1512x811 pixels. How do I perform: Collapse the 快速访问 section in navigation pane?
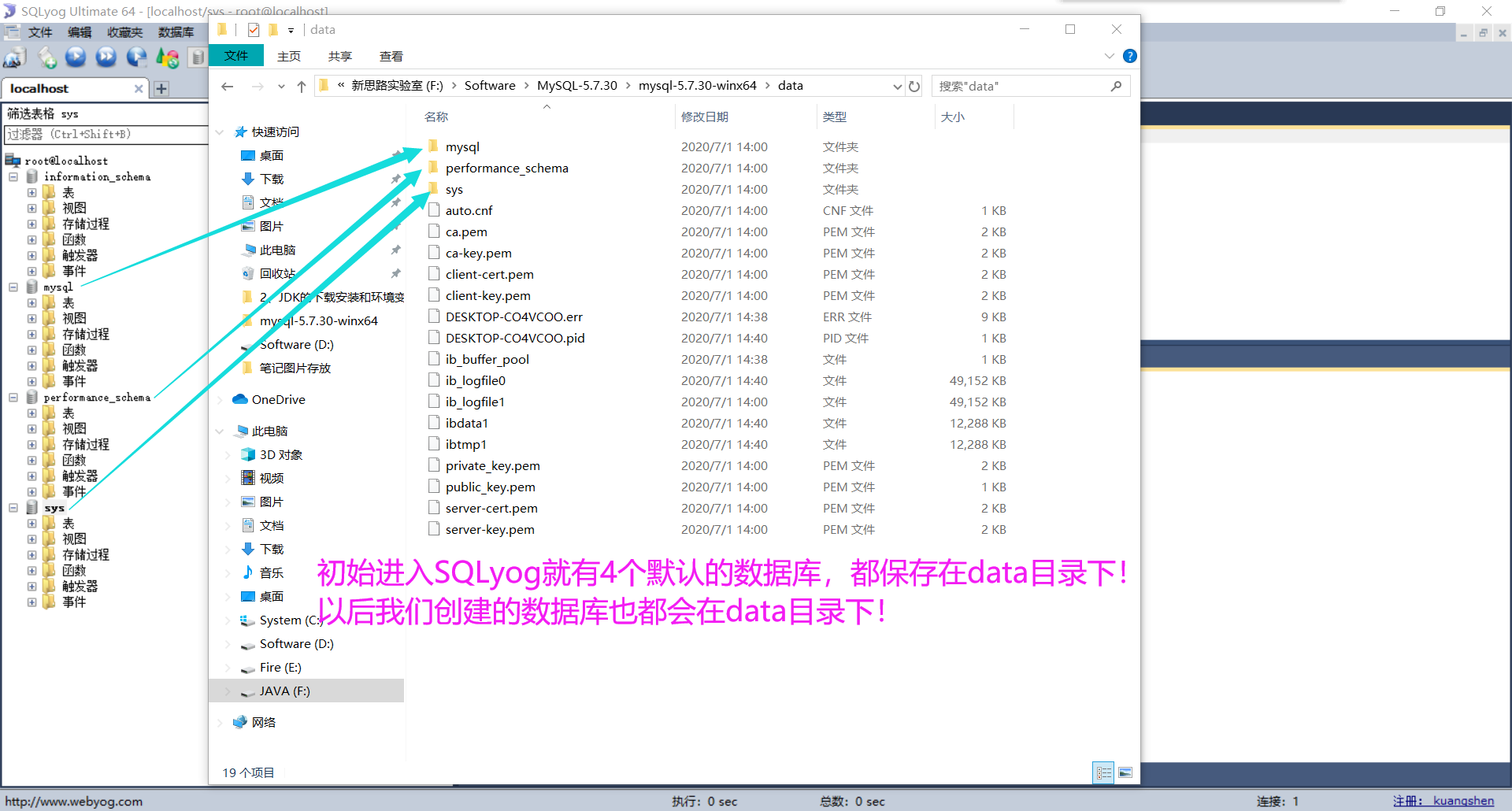click(x=220, y=131)
